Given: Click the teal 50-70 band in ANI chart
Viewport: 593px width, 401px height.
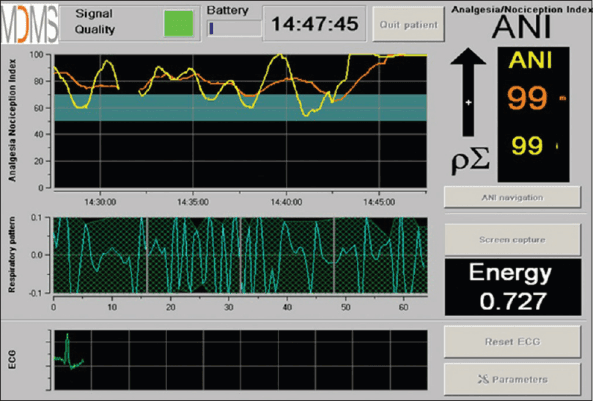Looking at the screenshot, I should (x=241, y=107).
